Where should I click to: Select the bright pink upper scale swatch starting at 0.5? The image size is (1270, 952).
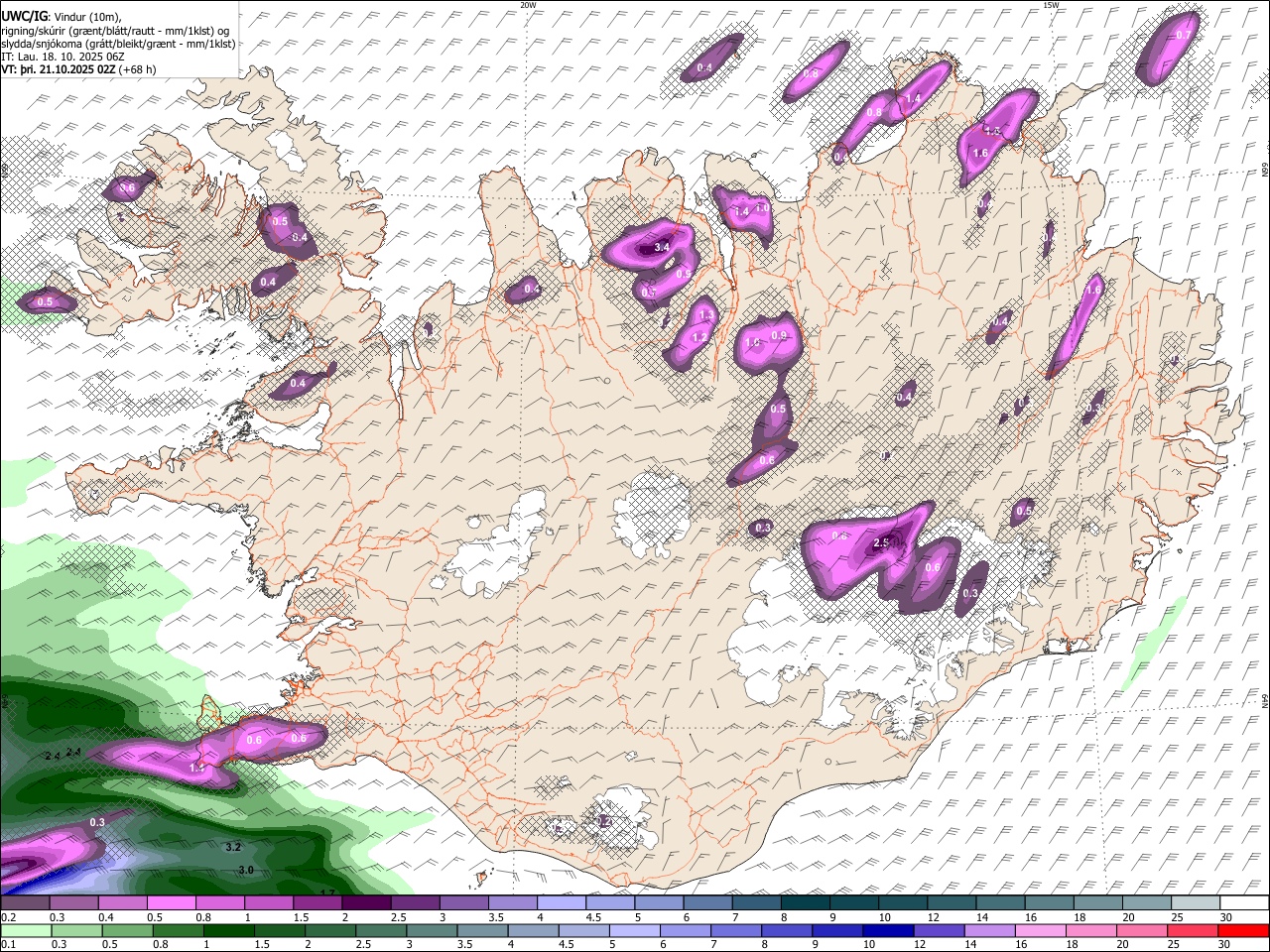[x=173, y=903]
